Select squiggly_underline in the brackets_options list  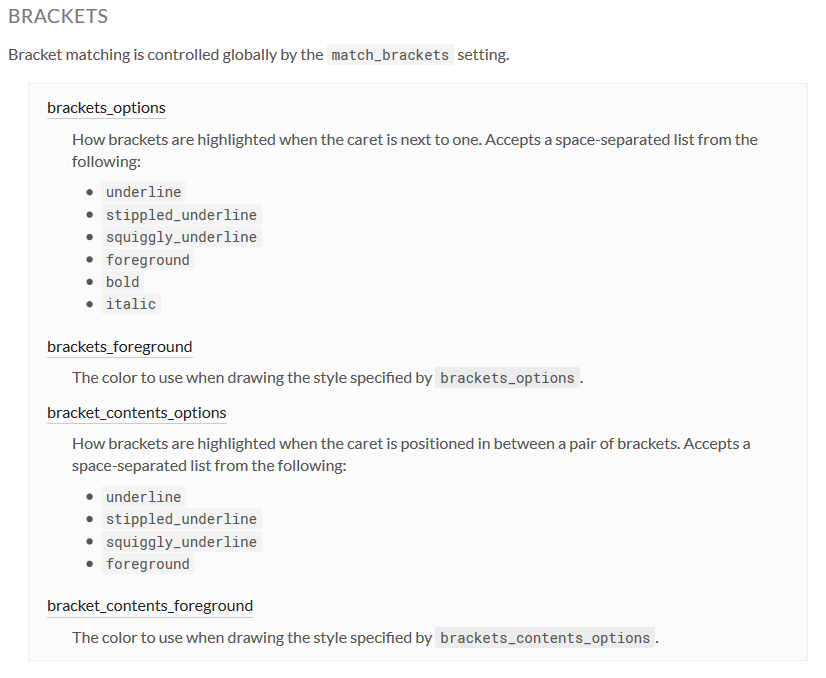point(181,237)
